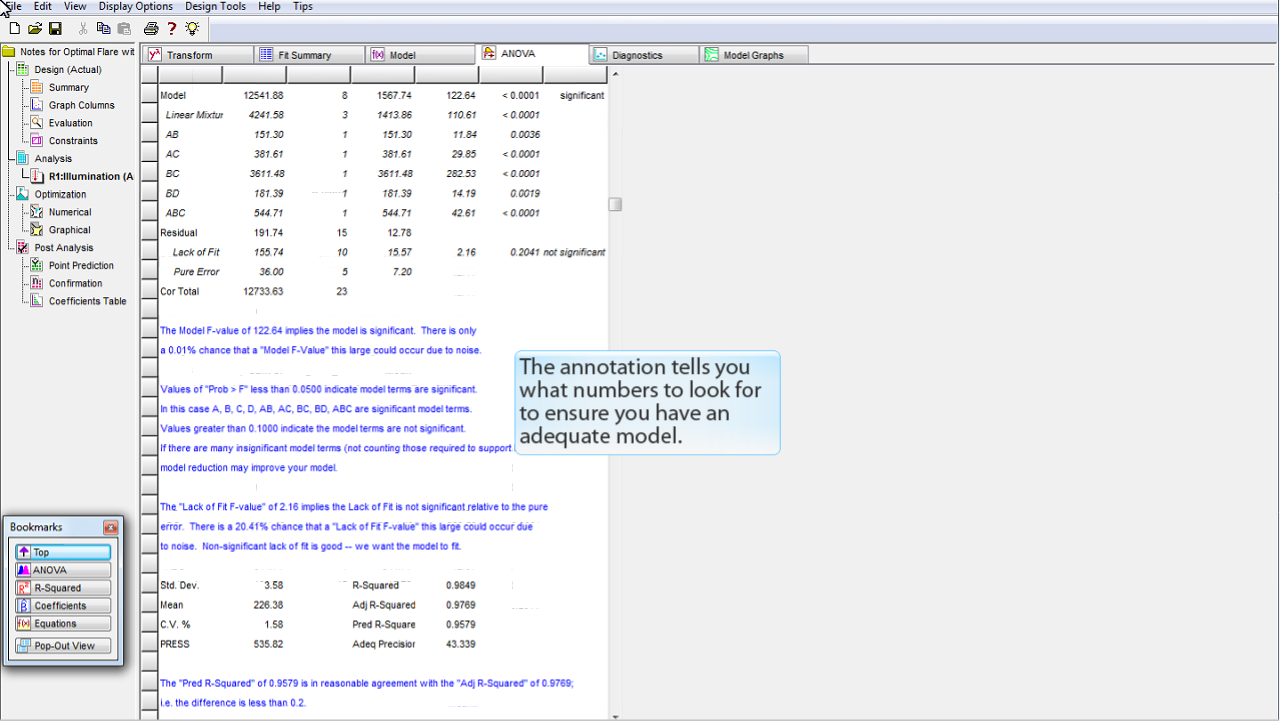Image resolution: width=1280 pixels, height=721 pixels.
Task: Select Graph Columns in the design tree
Action: (81, 105)
